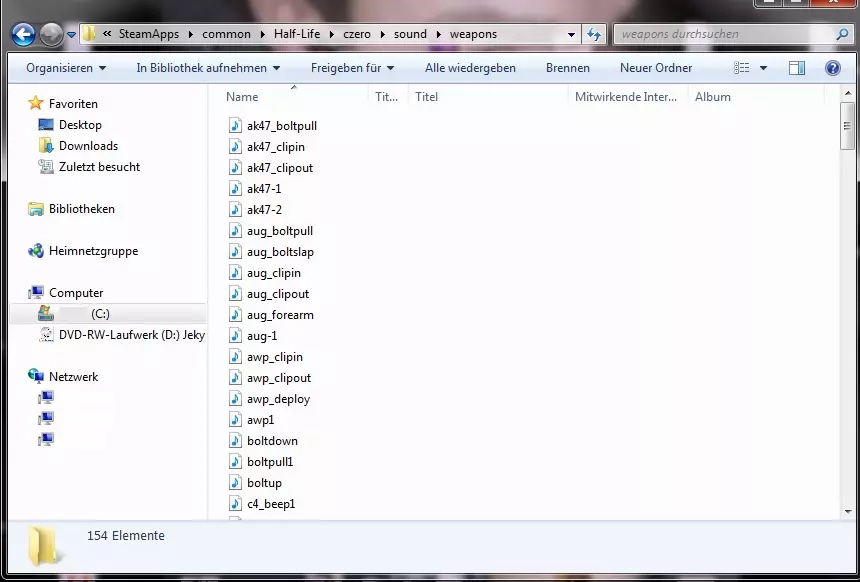Click the audio icon of aug_boltslap
860x582 pixels.
(x=235, y=252)
